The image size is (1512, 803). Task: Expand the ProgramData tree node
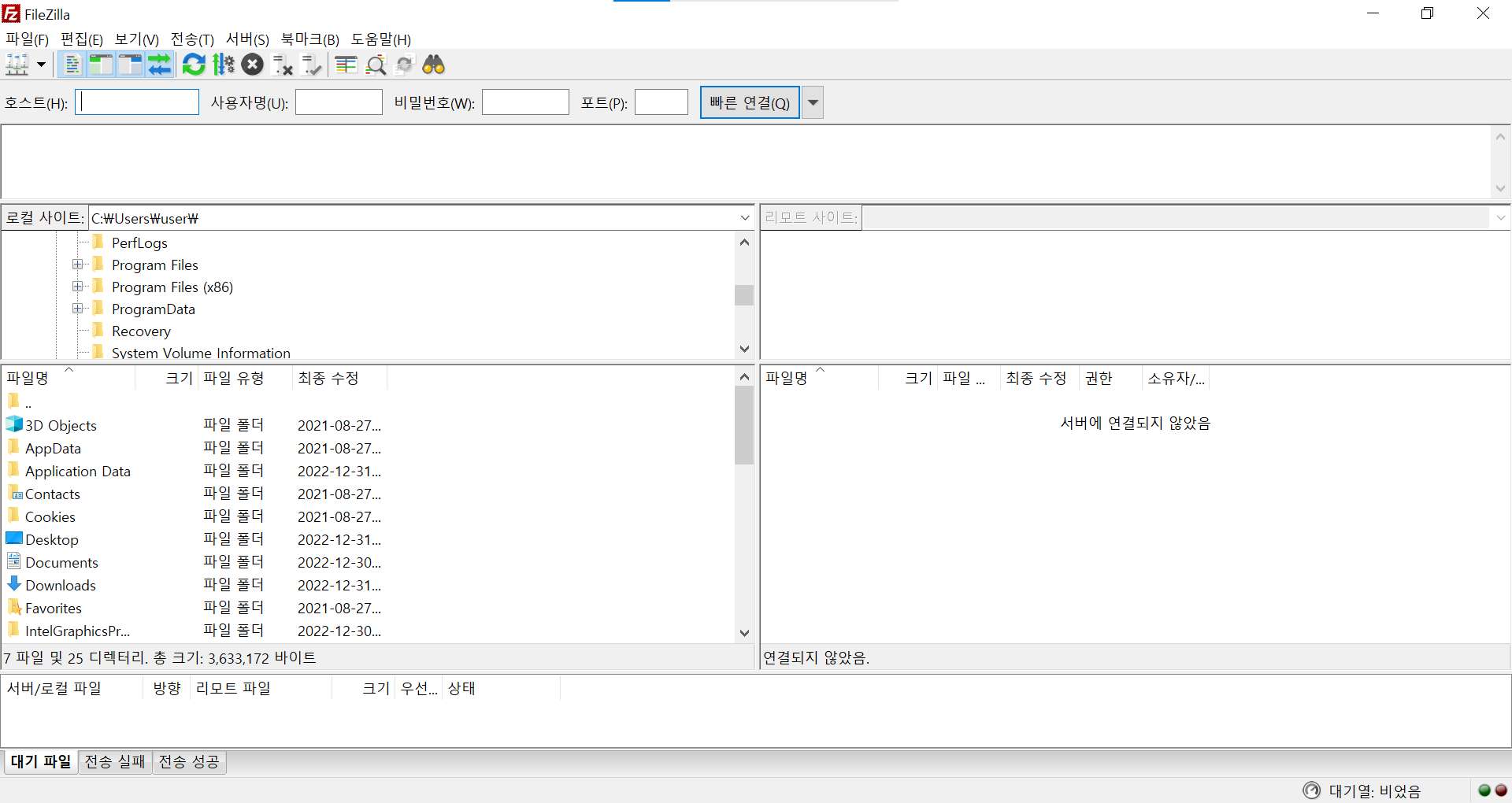point(77,309)
